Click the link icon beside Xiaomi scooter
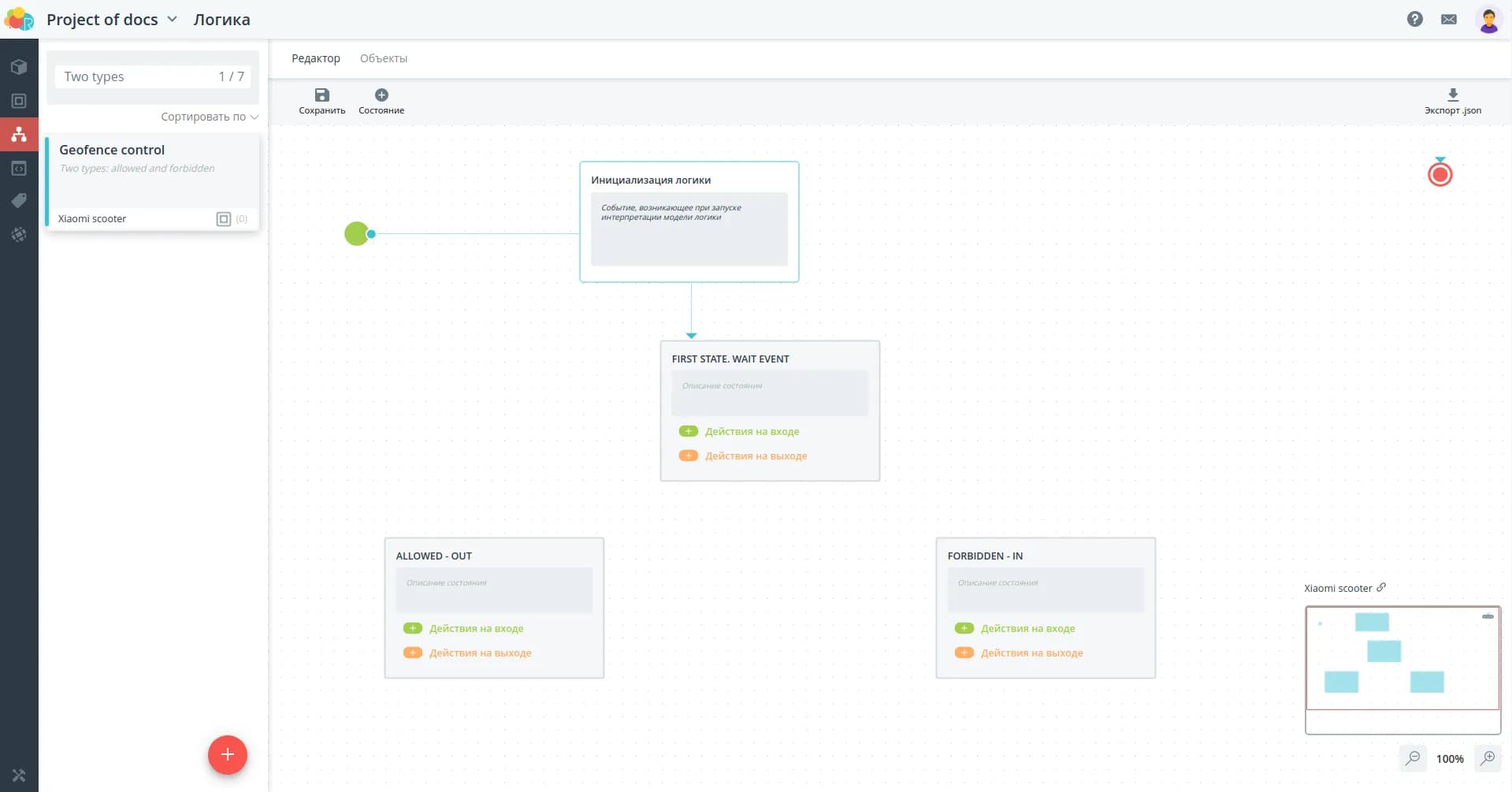 (x=1381, y=588)
